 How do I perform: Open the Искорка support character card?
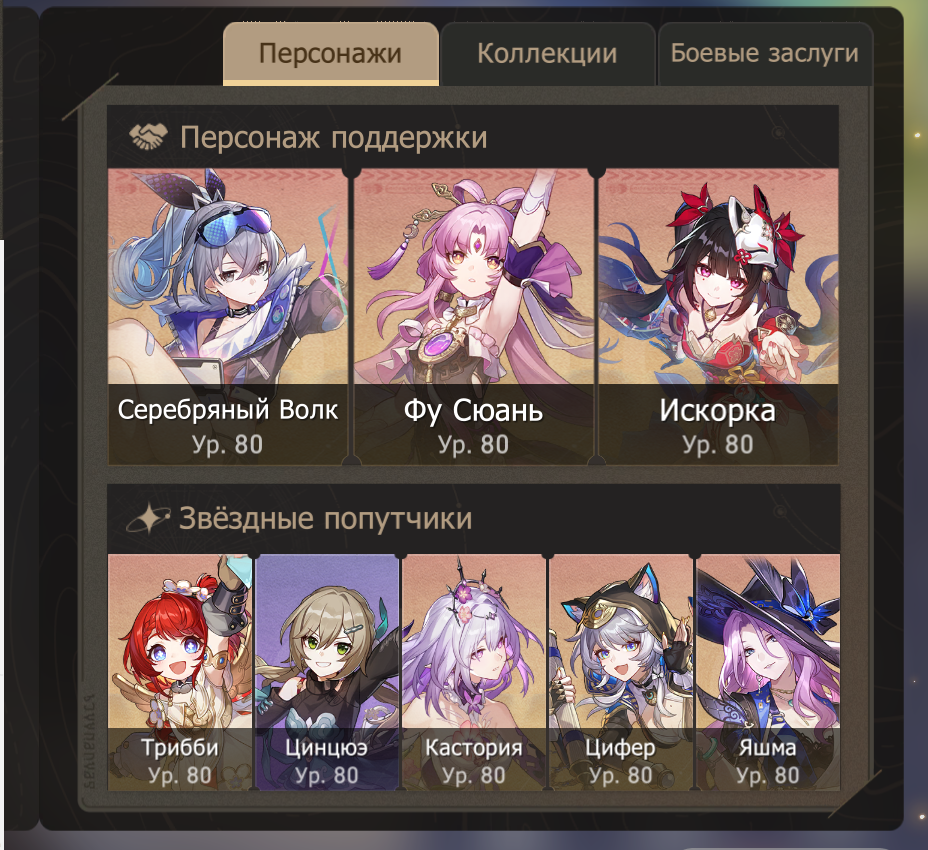pyautogui.click(x=718, y=317)
